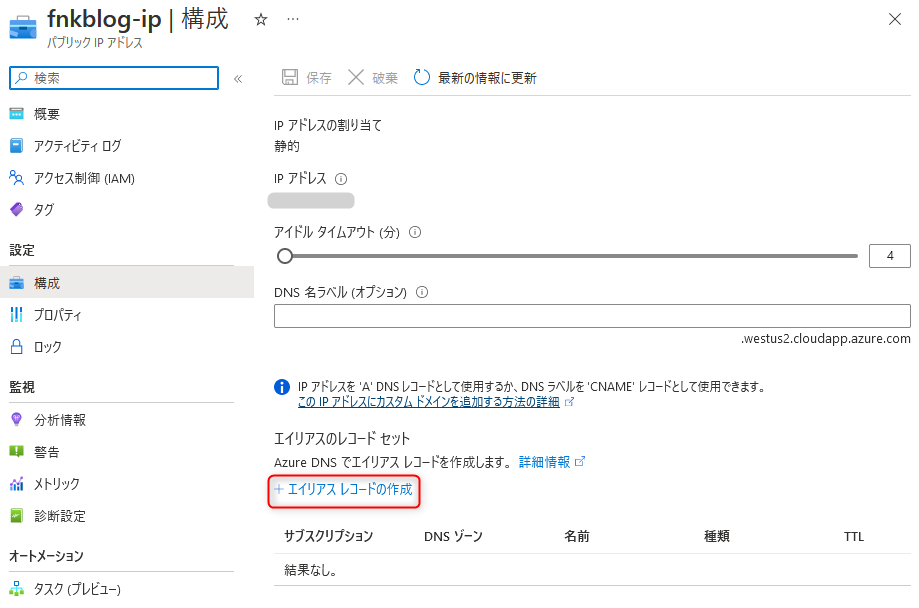Open the more options (...) icon

(x=293, y=18)
